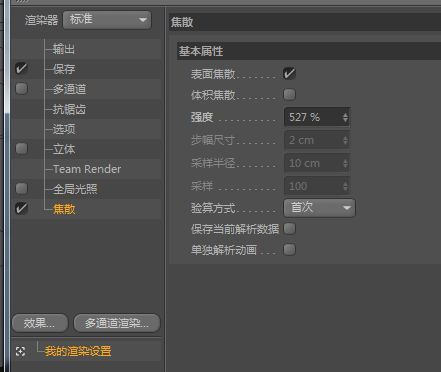Select 我的渲染设置 preset

(78, 351)
